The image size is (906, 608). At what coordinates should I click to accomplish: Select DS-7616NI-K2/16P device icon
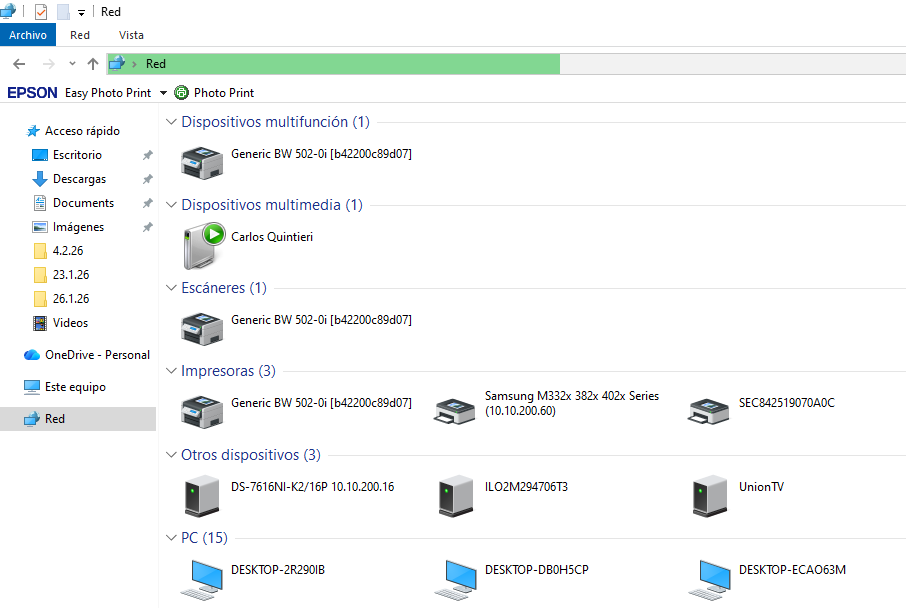click(202, 496)
